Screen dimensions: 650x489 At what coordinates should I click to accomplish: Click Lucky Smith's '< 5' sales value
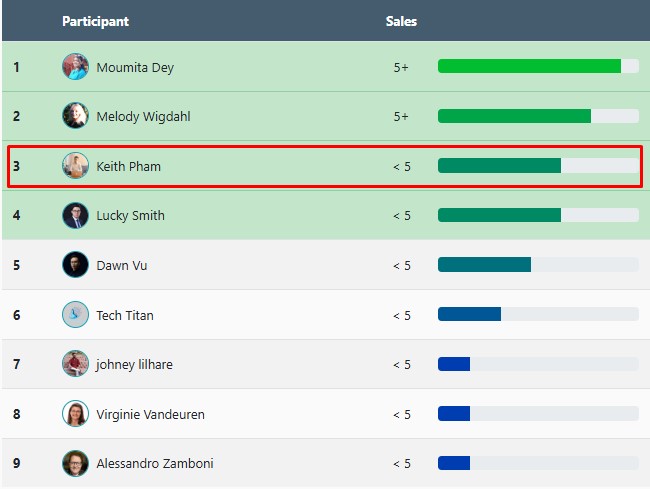[x=401, y=215]
